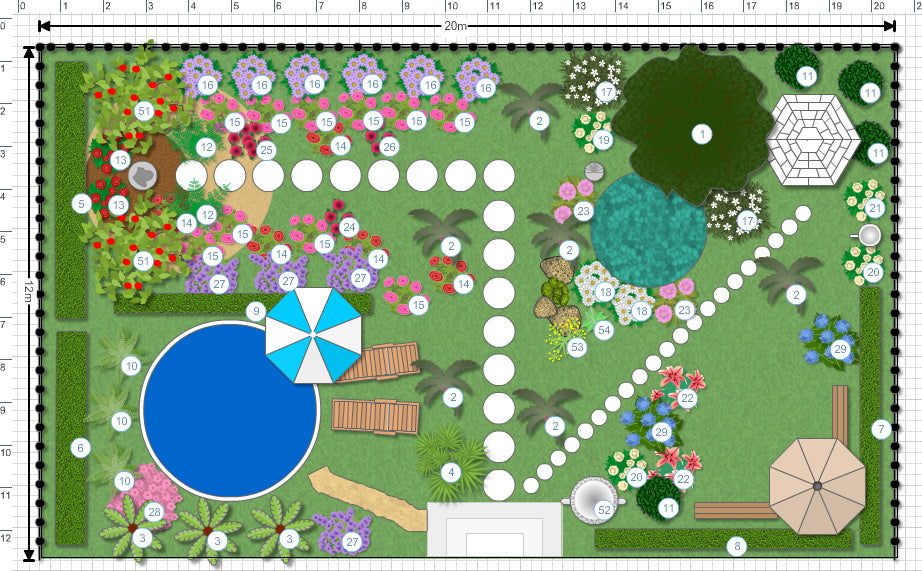Select the beige octagonal patio umbrella

pyautogui.click(x=817, y=486)
